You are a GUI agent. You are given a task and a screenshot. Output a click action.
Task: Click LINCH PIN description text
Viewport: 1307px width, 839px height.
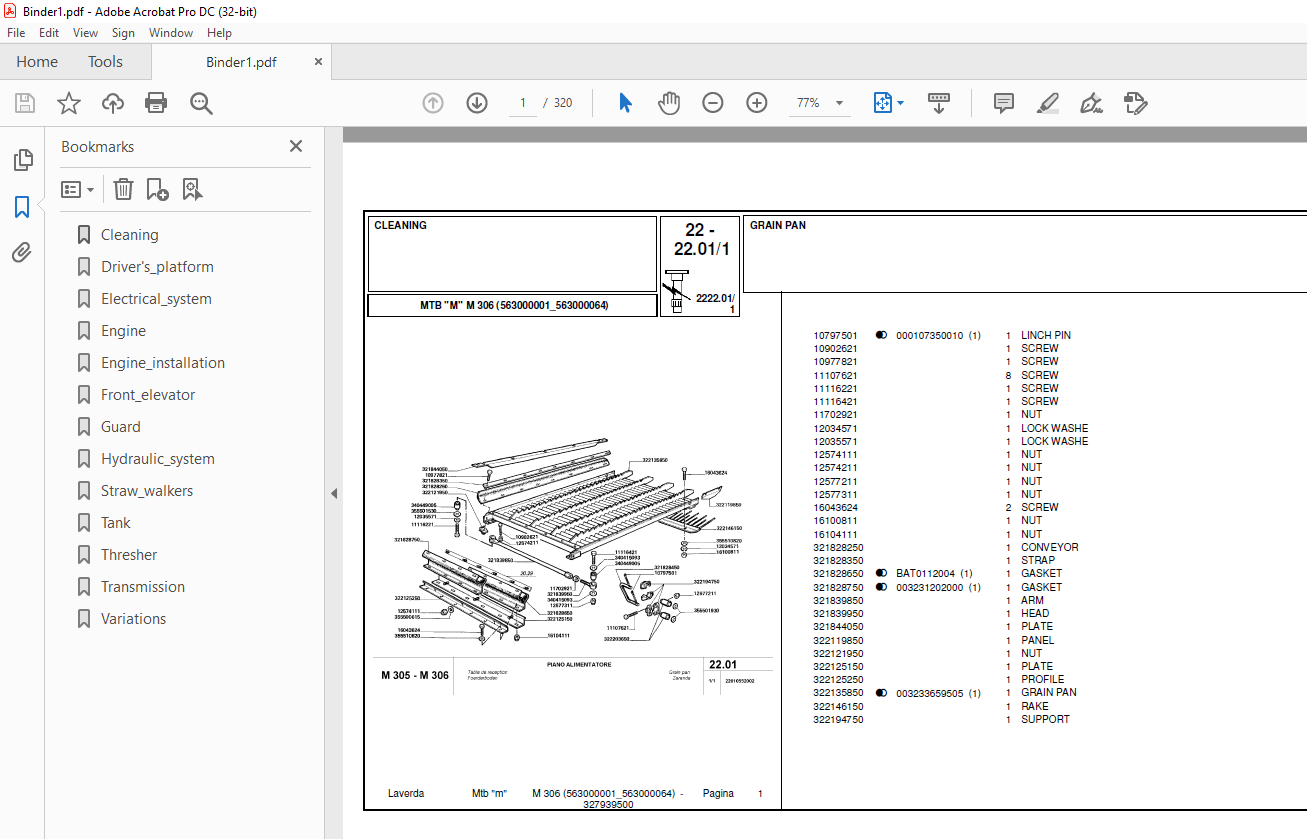coord(1046,336)
